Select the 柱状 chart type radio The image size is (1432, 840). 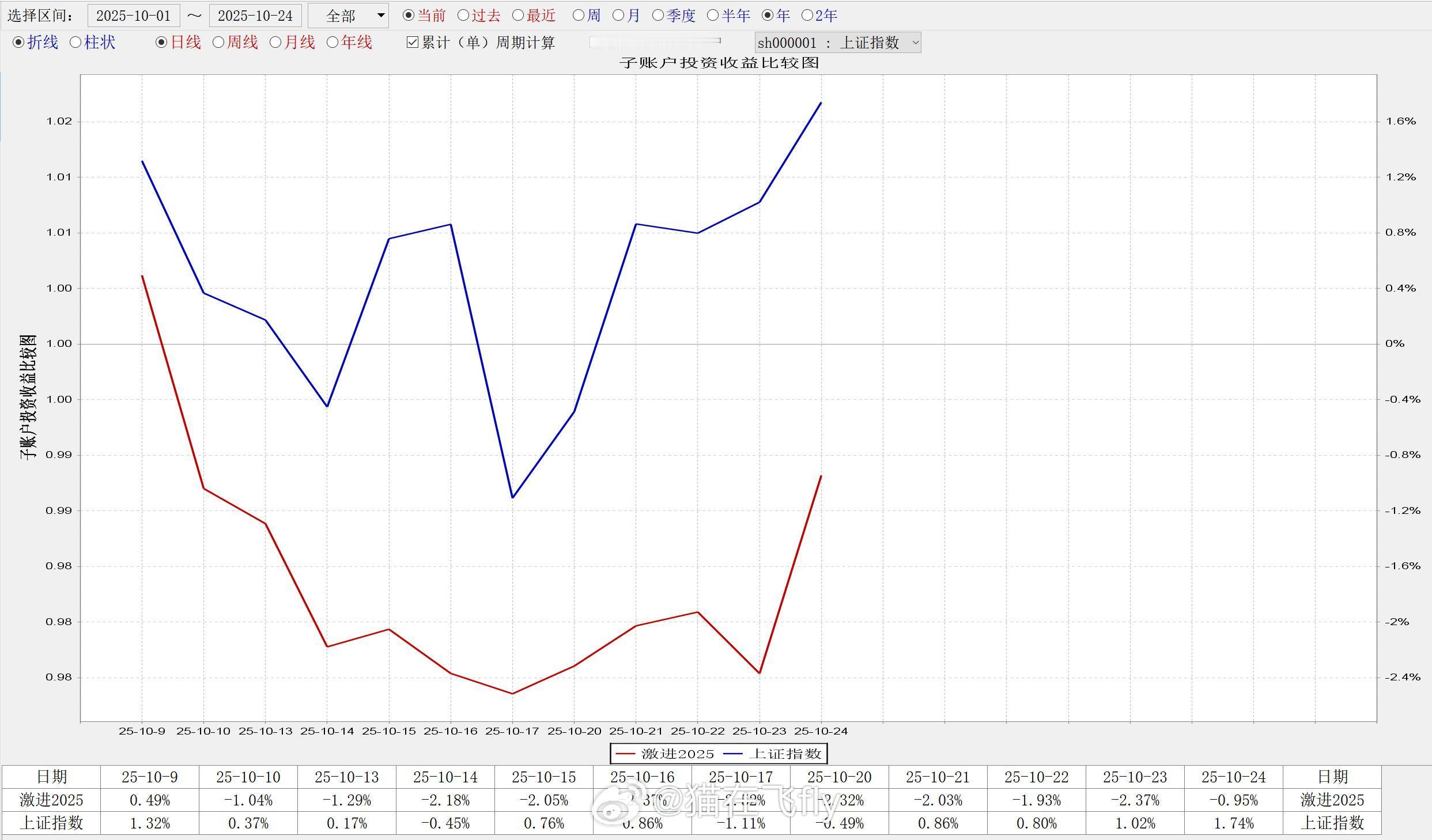75,43
